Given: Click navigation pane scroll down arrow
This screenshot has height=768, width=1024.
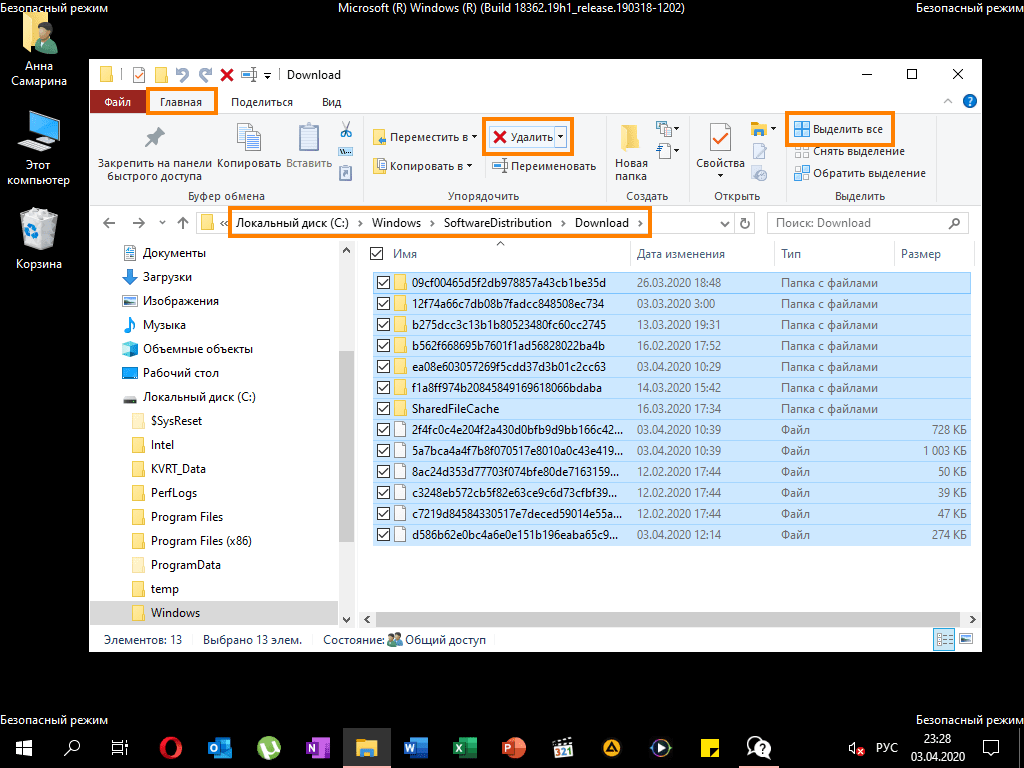Looking at the screenshot, I should (347, 619).
